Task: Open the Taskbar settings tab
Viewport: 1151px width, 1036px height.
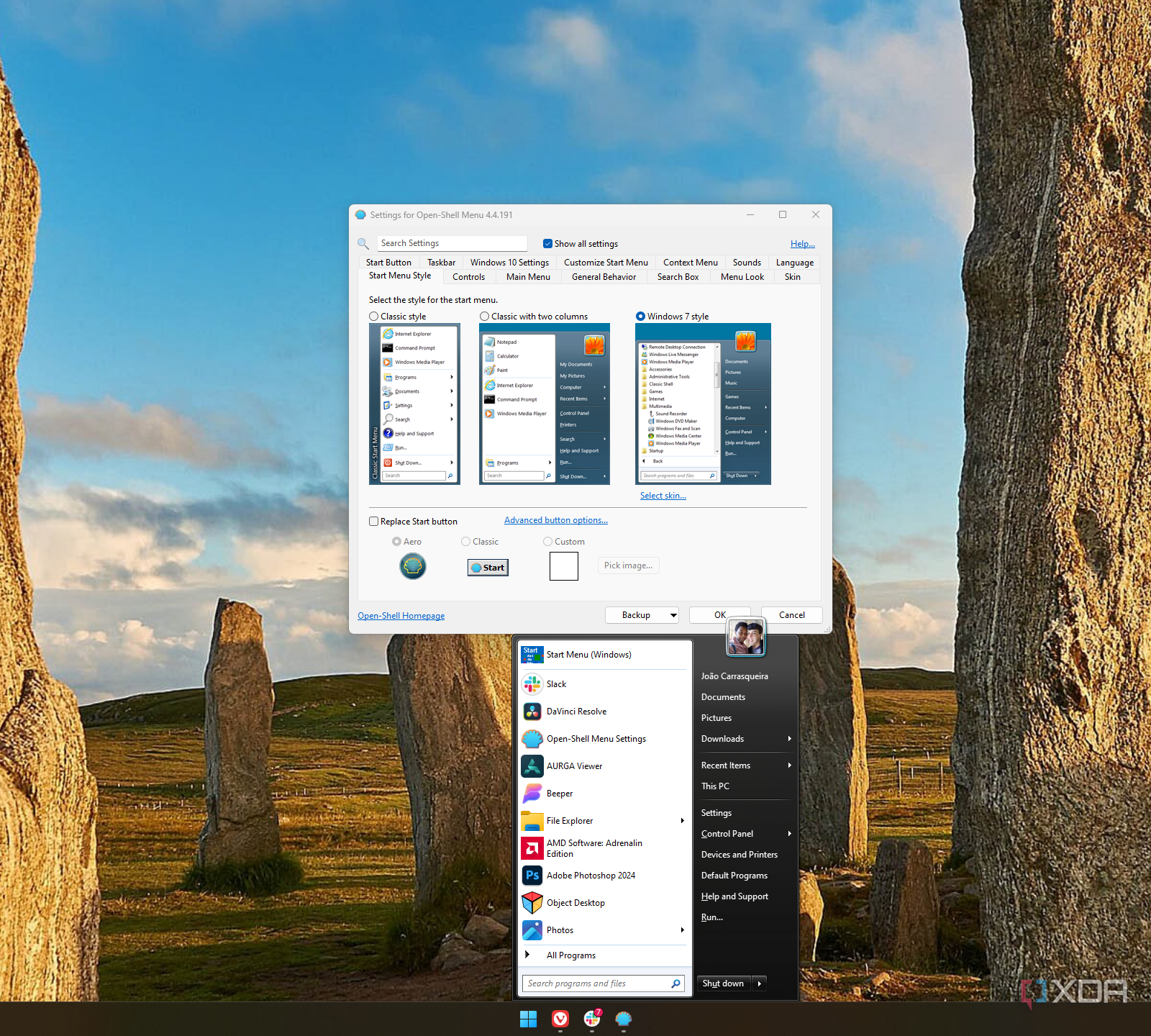Action: pyautogui.click(x=441, y=263)
